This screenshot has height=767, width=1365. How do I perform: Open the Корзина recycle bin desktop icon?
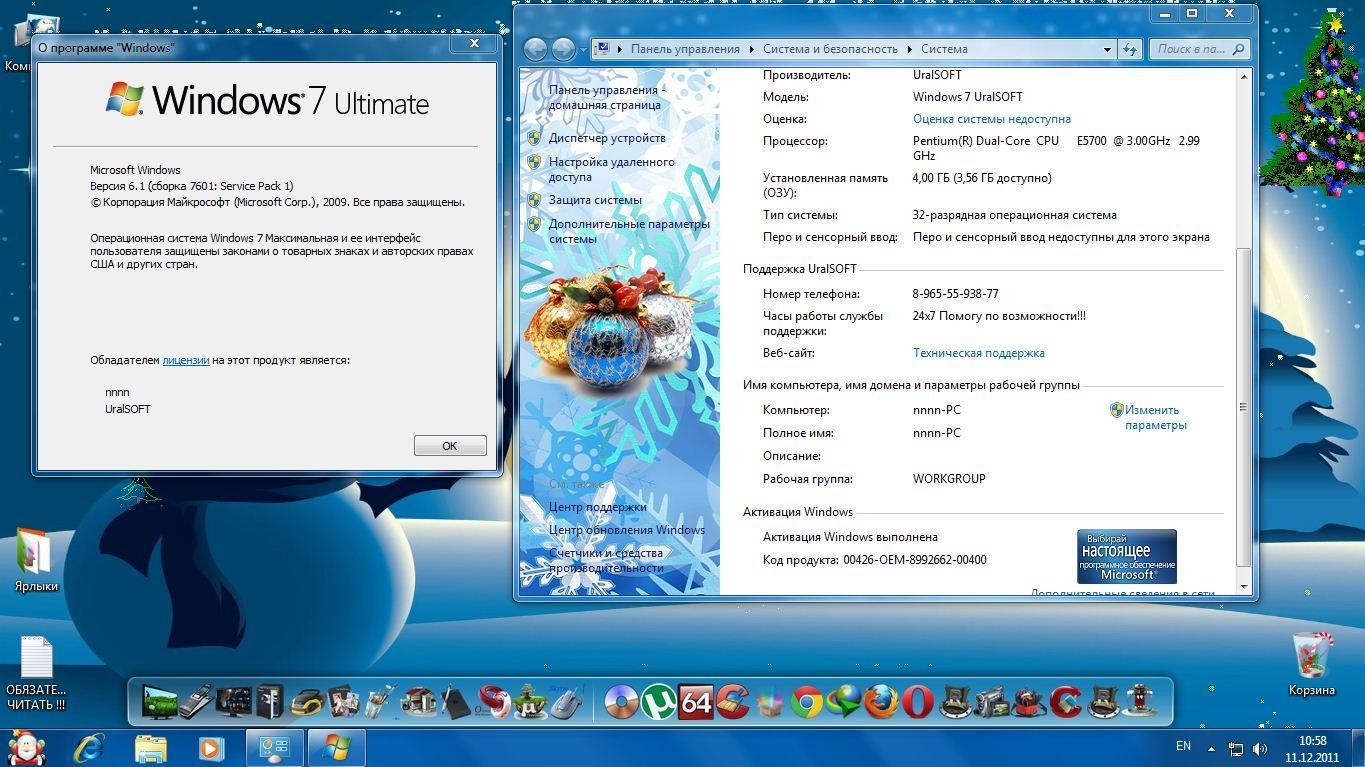[1311, 664]
